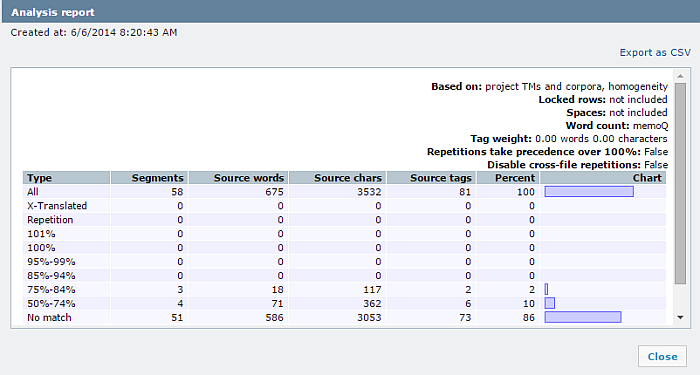Click No match source tags 73
Screen dimensions: 700x375
[465, 318]
